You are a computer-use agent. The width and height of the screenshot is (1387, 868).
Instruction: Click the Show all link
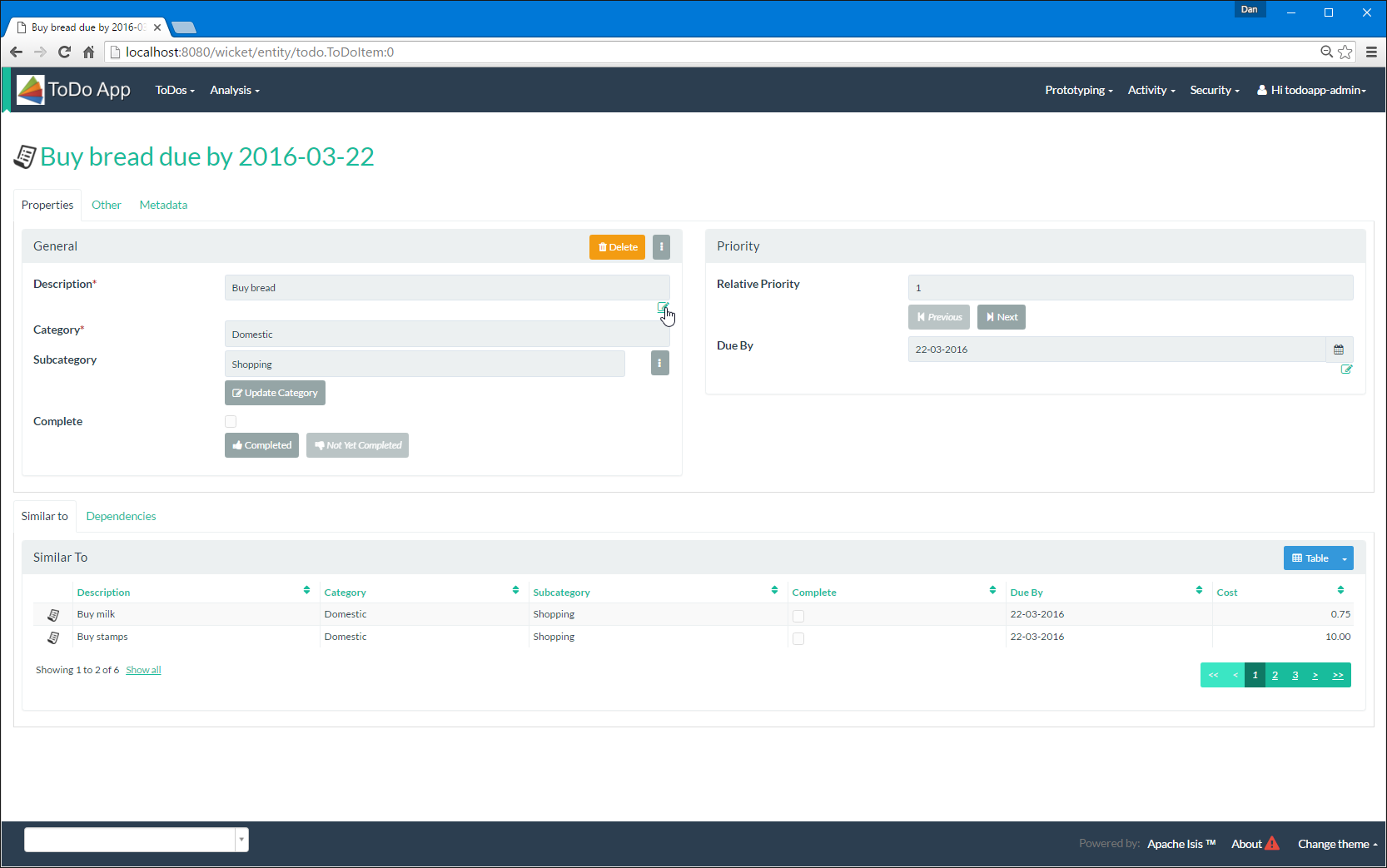(143, 670)
